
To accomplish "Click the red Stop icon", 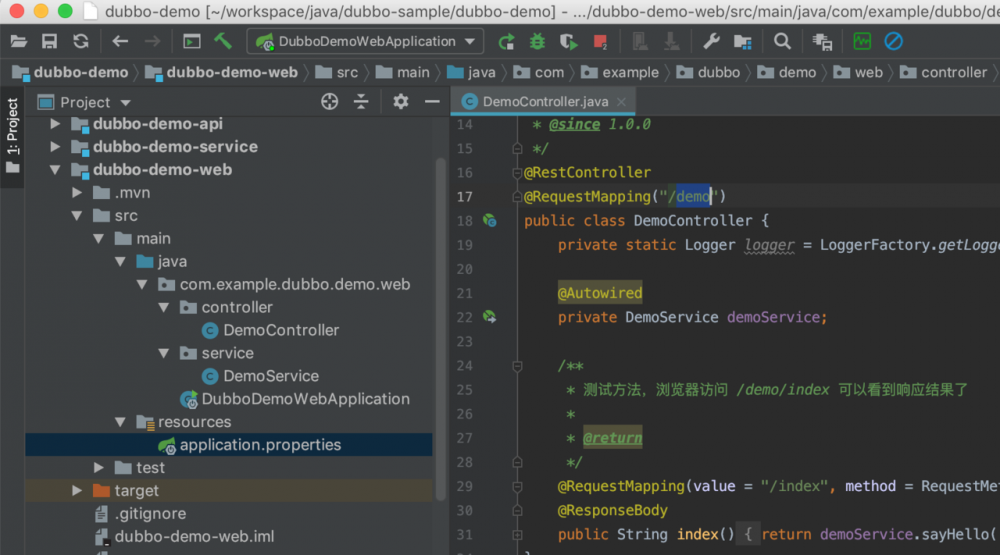I will pyautogui.click(x=600, y=42).
